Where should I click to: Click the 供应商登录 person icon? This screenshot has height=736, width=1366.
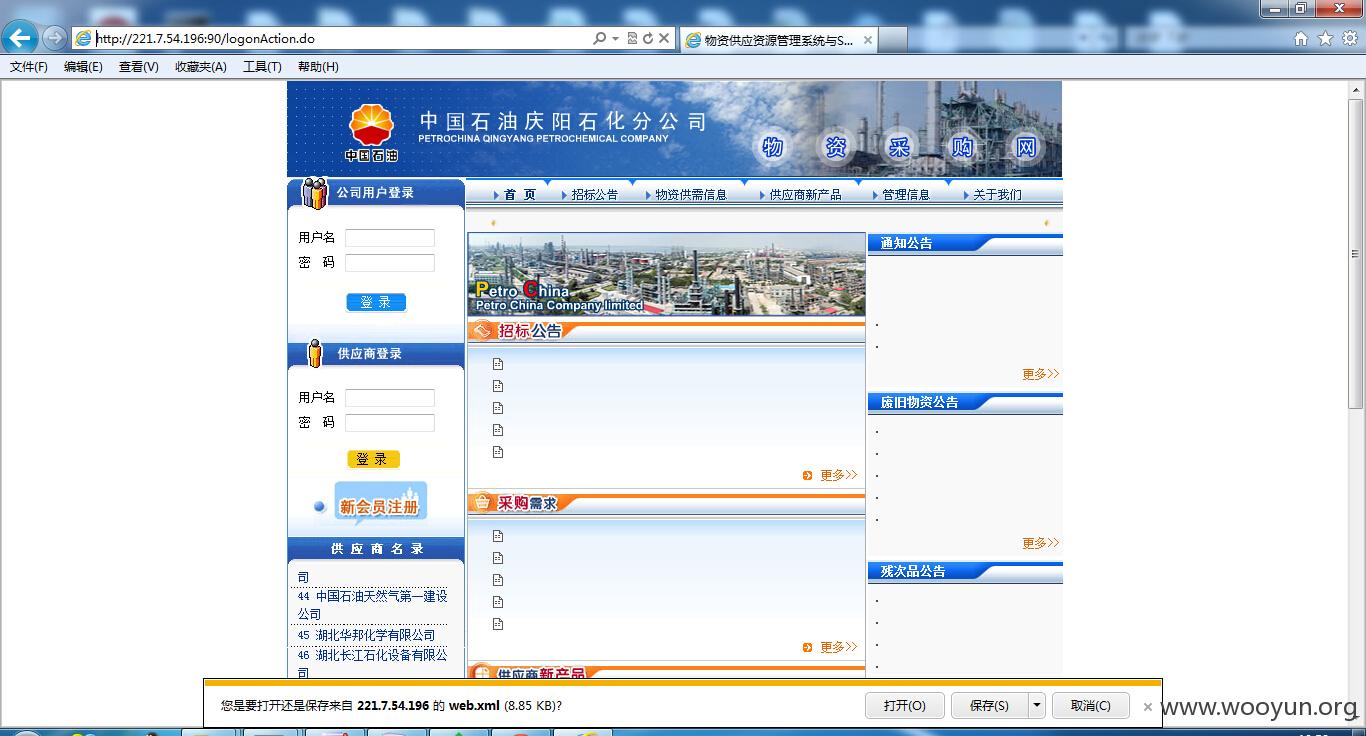(x=315, y=353)
